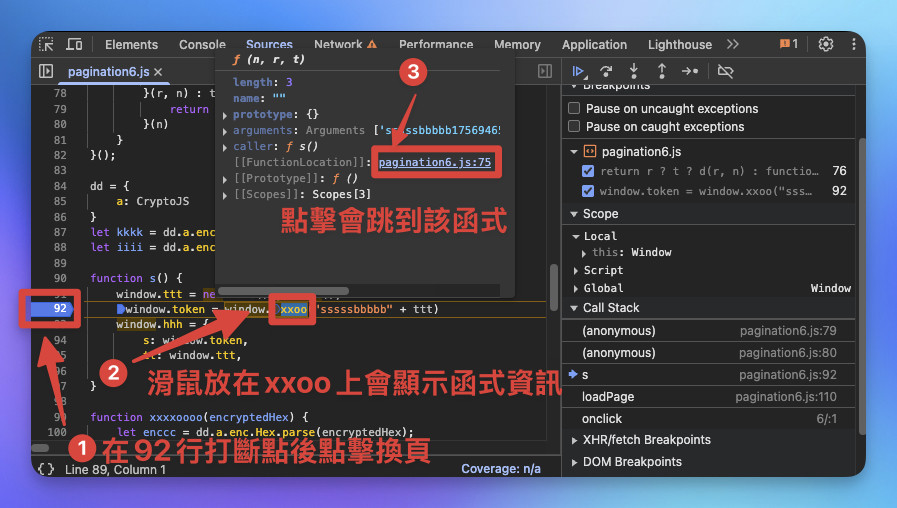Click the pagination6.js breakpoint file icon
The width and height of the screenshot is (897, 508).
pyautogui.click(x=589, y=152)
